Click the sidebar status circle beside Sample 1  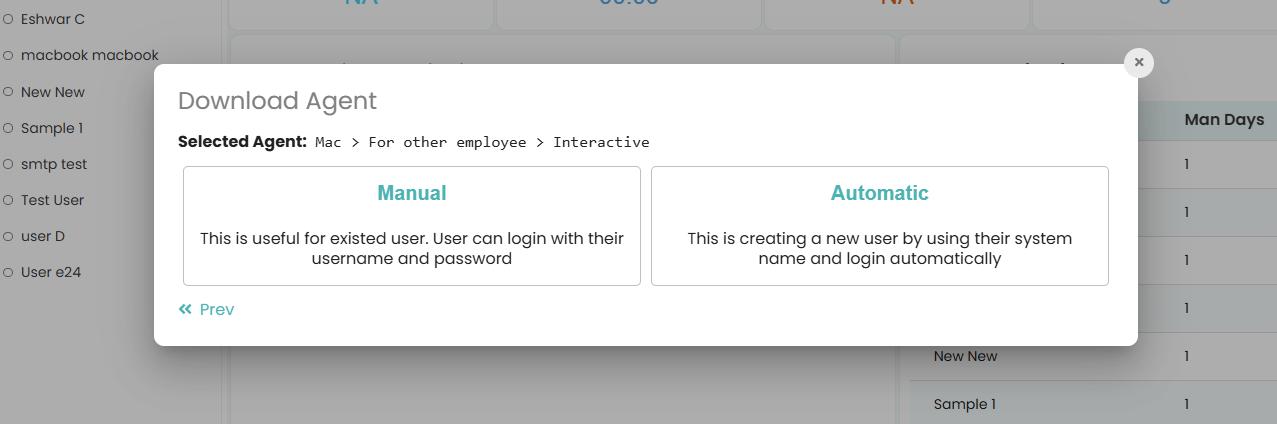[x=8, y=128]
